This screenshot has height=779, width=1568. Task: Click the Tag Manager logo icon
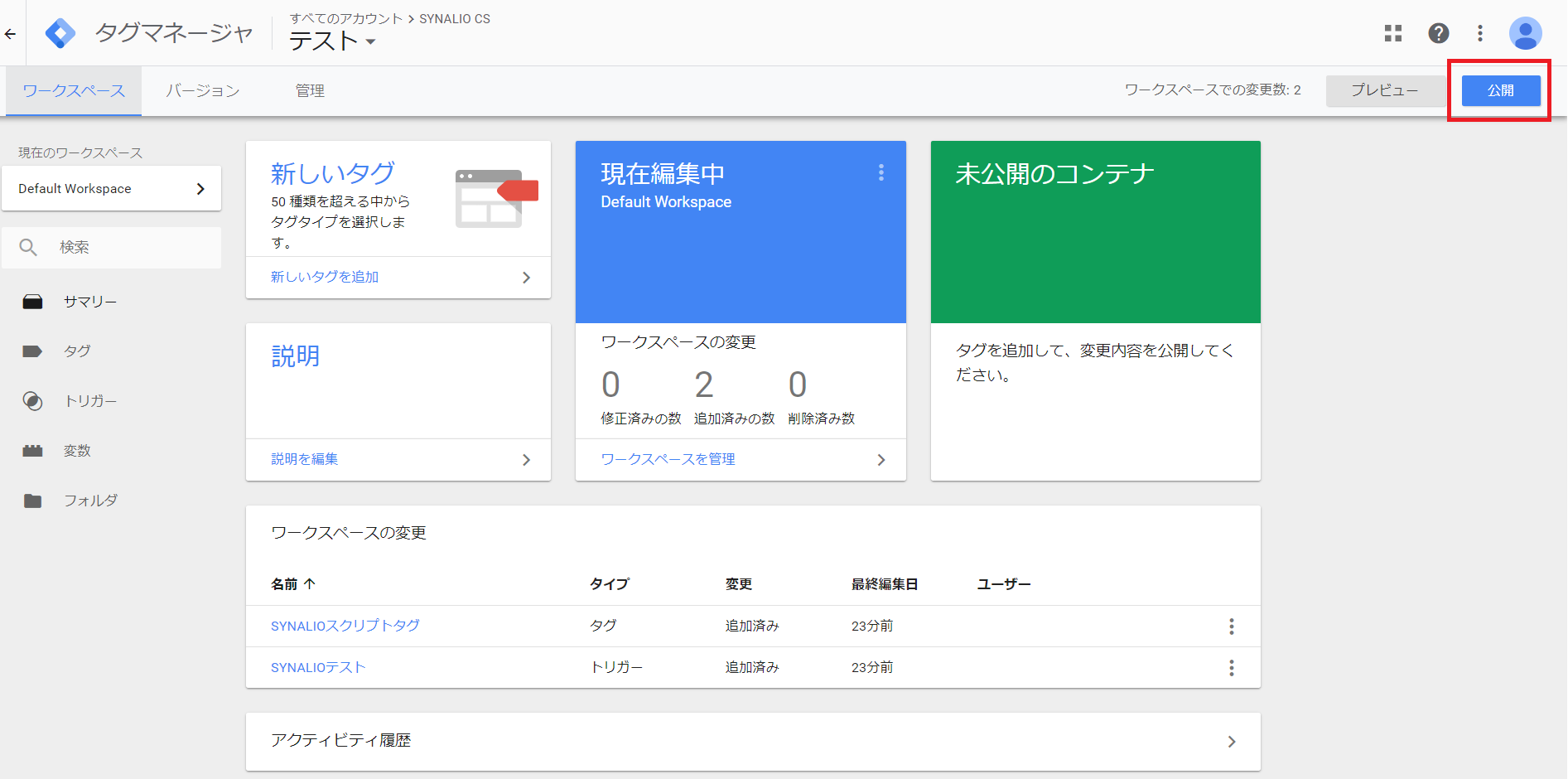click(x=60, y=33)
